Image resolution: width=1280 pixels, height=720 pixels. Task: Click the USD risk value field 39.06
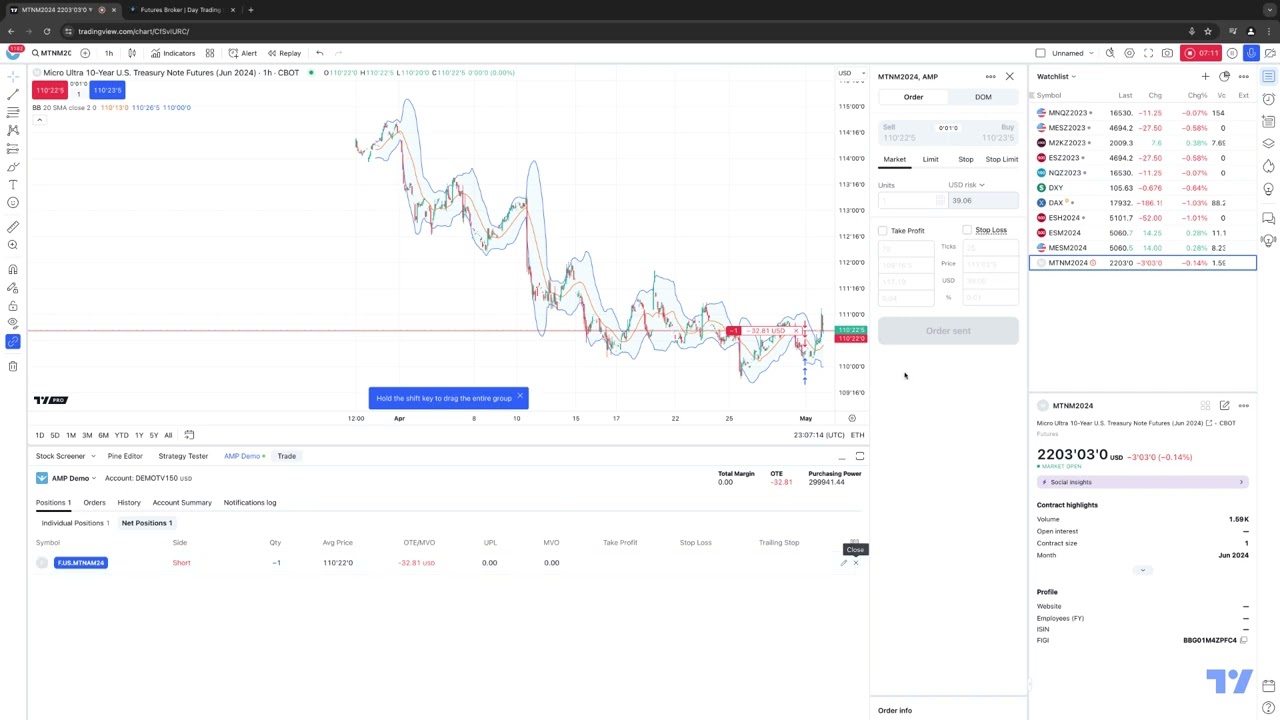(983, 201)
